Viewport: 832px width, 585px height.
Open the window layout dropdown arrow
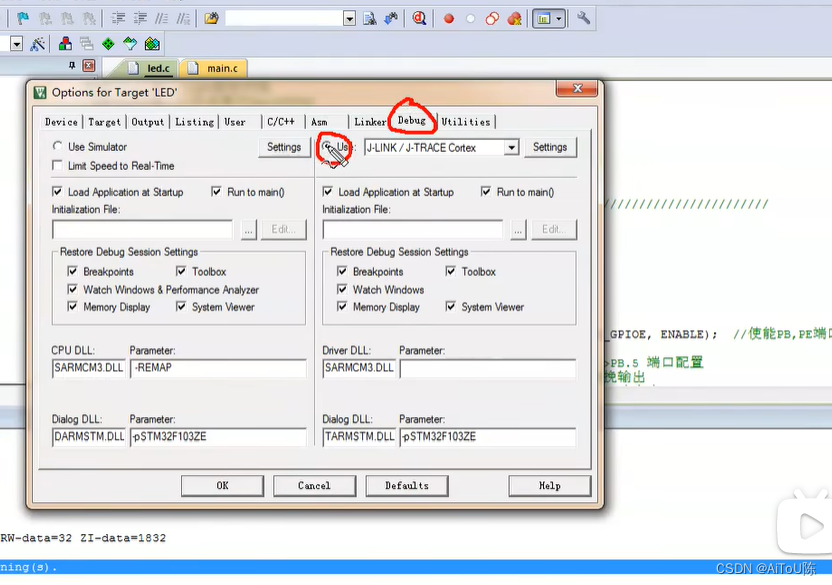coord(559,19)
